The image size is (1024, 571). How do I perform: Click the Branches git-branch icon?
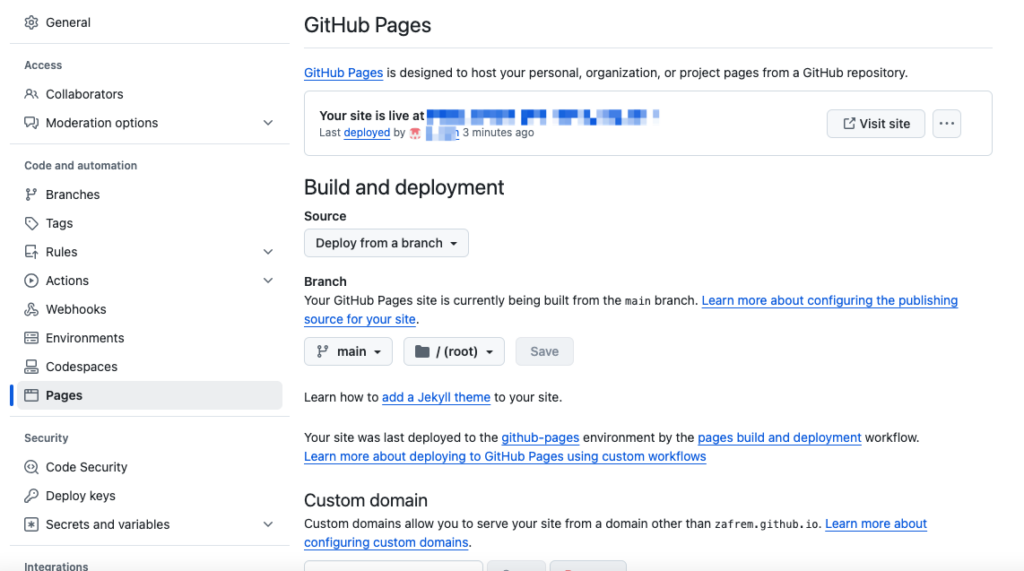coord(31,195)
